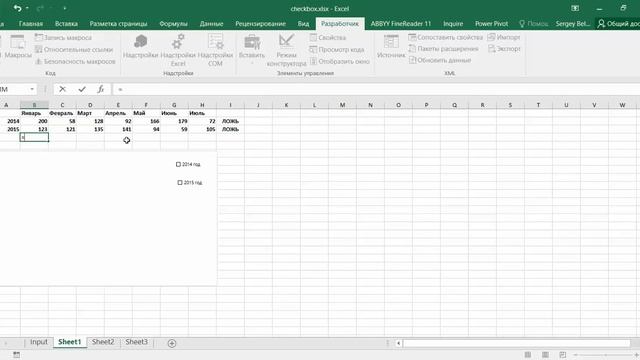Image resolution: width=640 pixels, height=360 pixels.
Task: Check the 2015 год checkbox
Action: [x=180, y=182]
